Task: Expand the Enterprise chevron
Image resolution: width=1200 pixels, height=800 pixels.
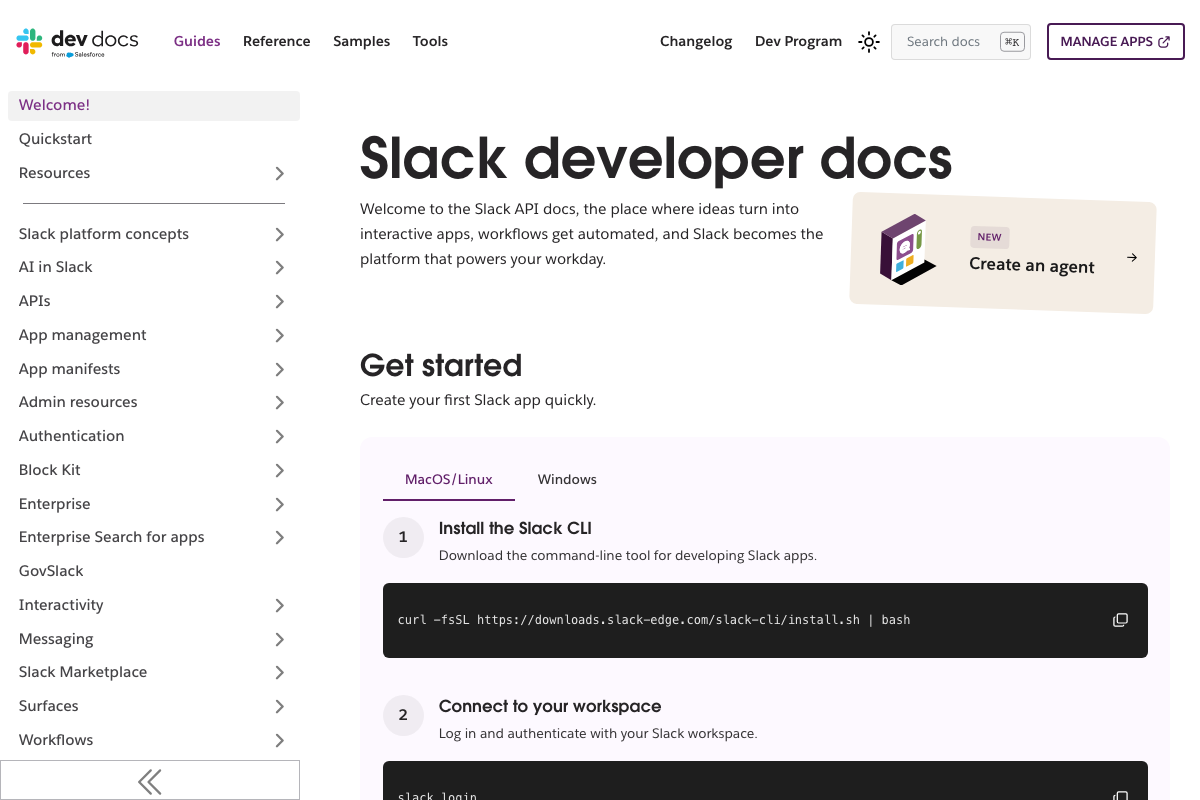Action: [280, 504]
